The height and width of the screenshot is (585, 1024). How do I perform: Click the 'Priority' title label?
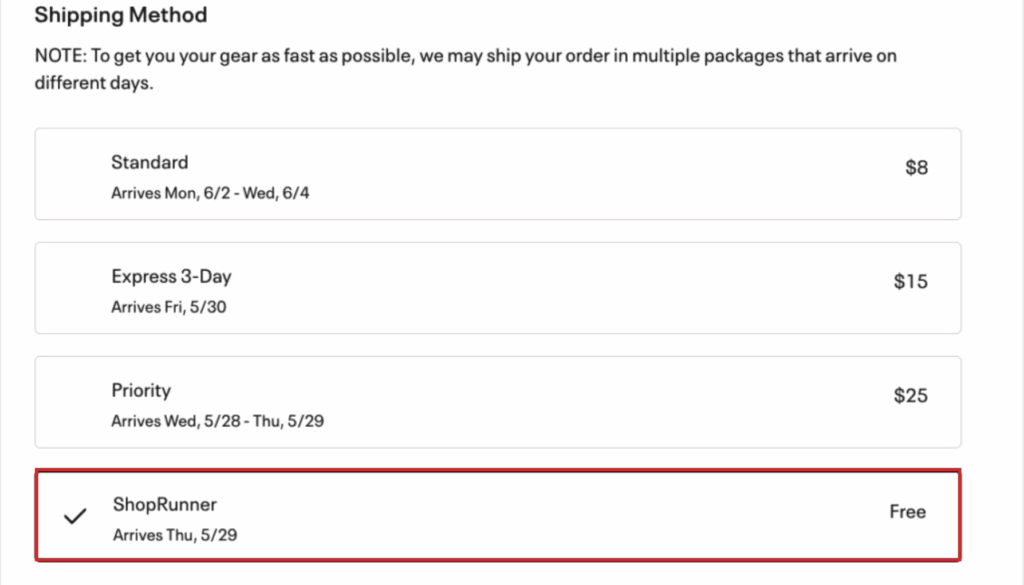pos(141,390)
